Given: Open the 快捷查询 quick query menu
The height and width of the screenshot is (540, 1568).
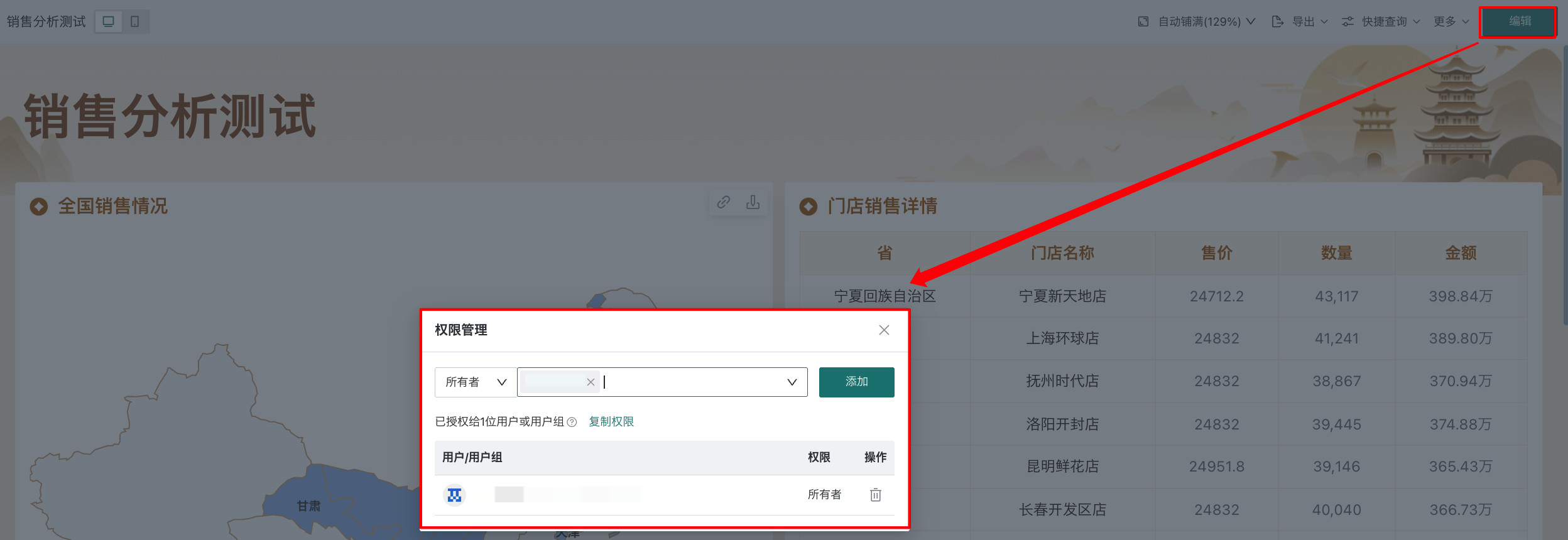Looking at the screenshot, I should (1381, 21).
